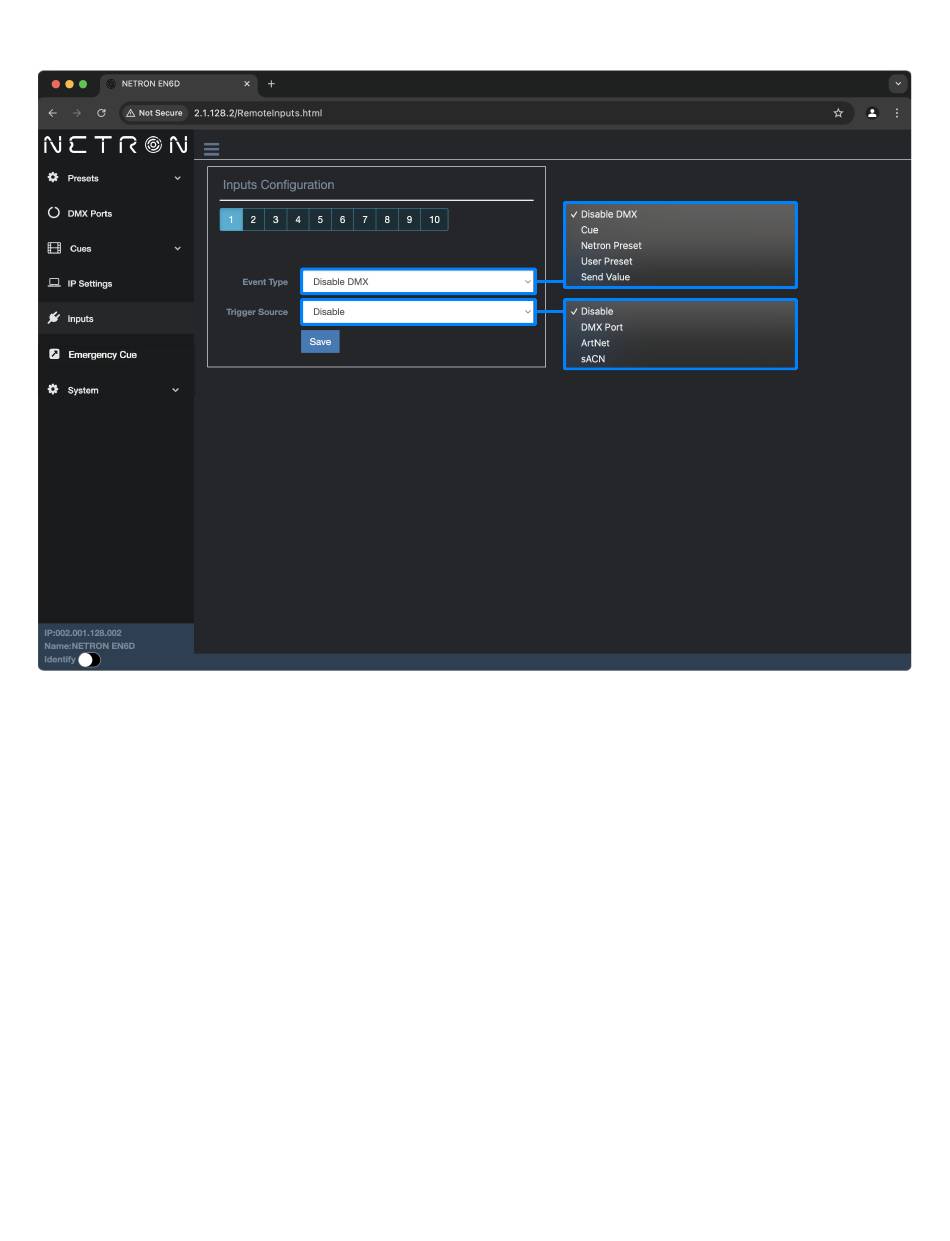Close the NETRON EN6D browser tab
The height and width of the screenshot is (1241, 950).
[x=247, y=84]
